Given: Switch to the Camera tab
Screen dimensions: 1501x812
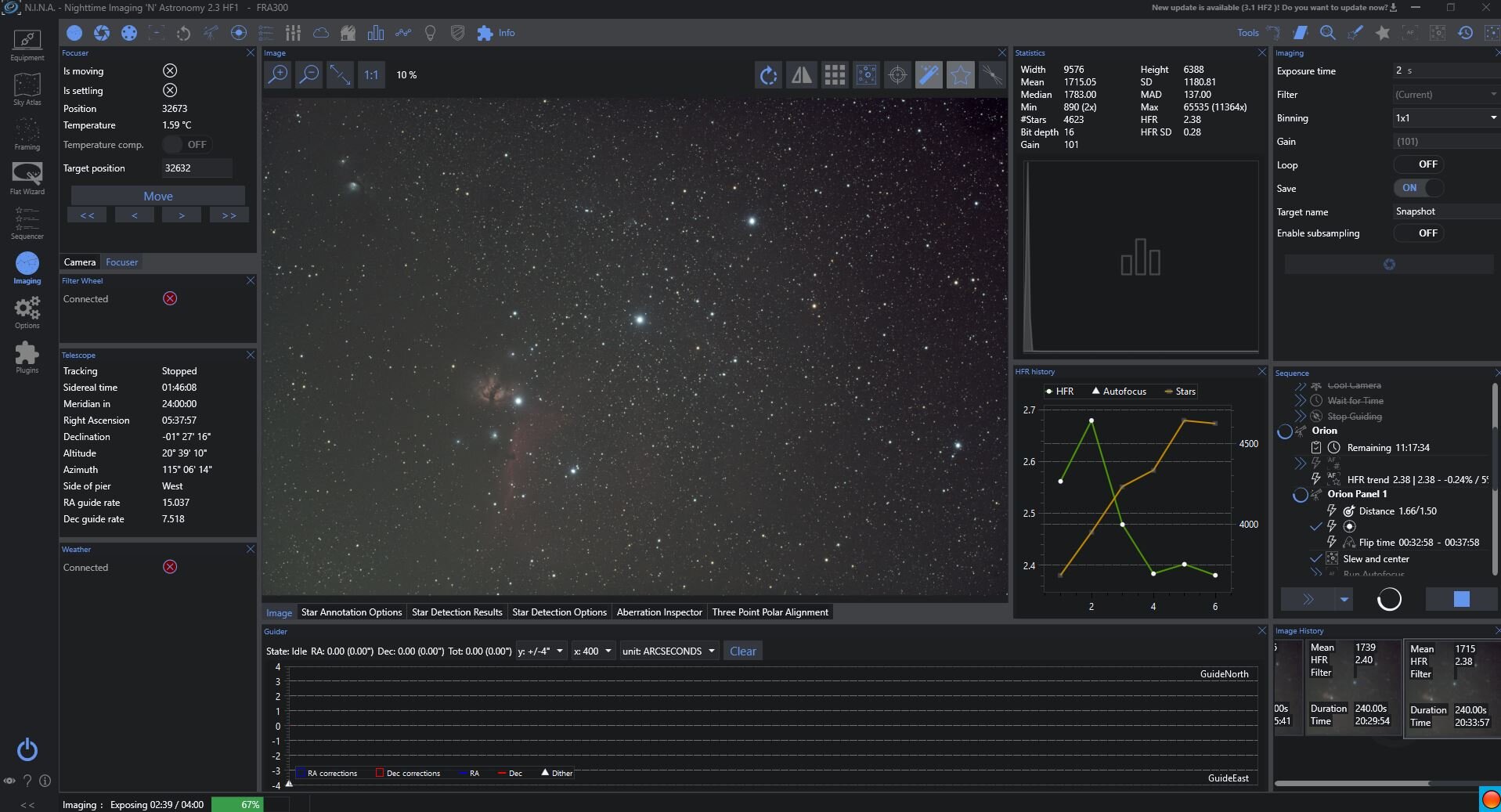Looking at the screenshot, I should coord(80,262).
